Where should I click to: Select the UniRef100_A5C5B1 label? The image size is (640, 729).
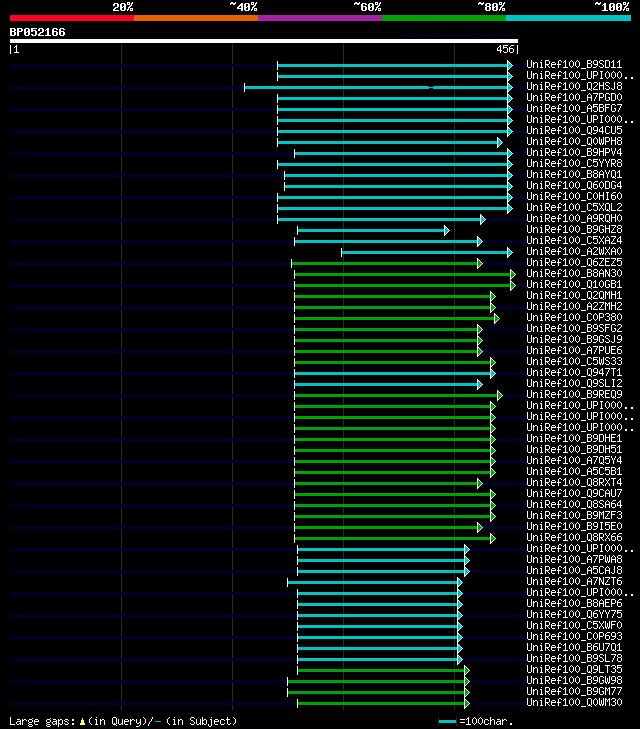click(574, 471)
